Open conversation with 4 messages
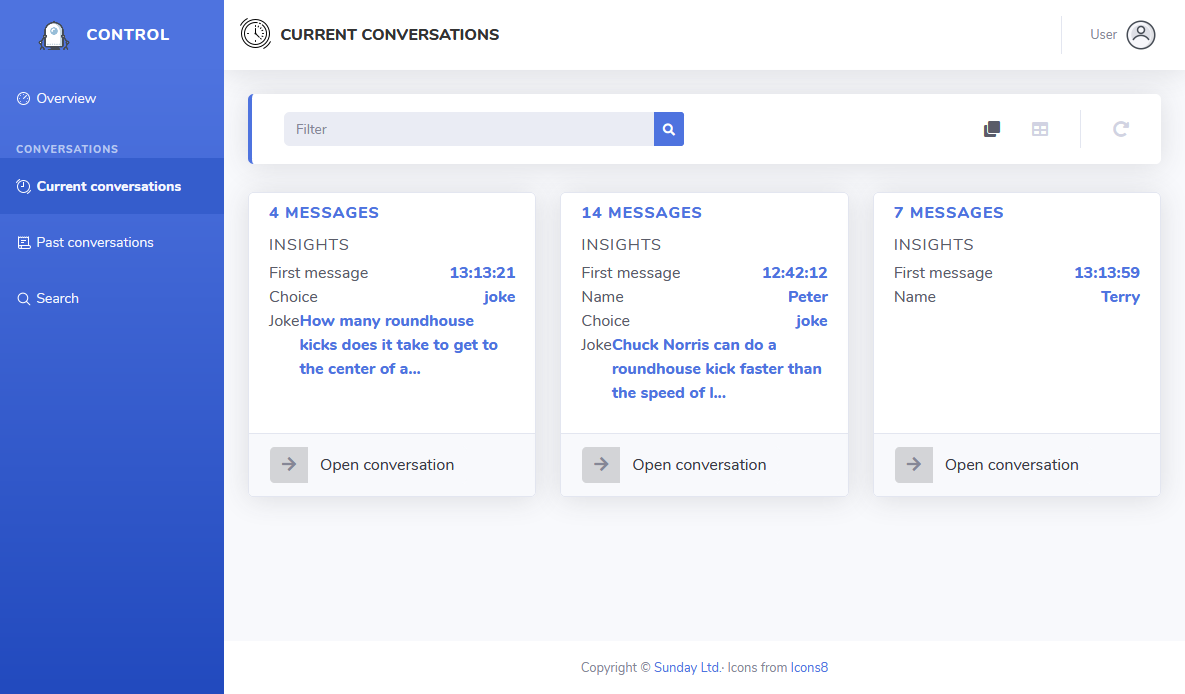The height and width of the screenshot is (694, 1185). (x=387, y=465)
